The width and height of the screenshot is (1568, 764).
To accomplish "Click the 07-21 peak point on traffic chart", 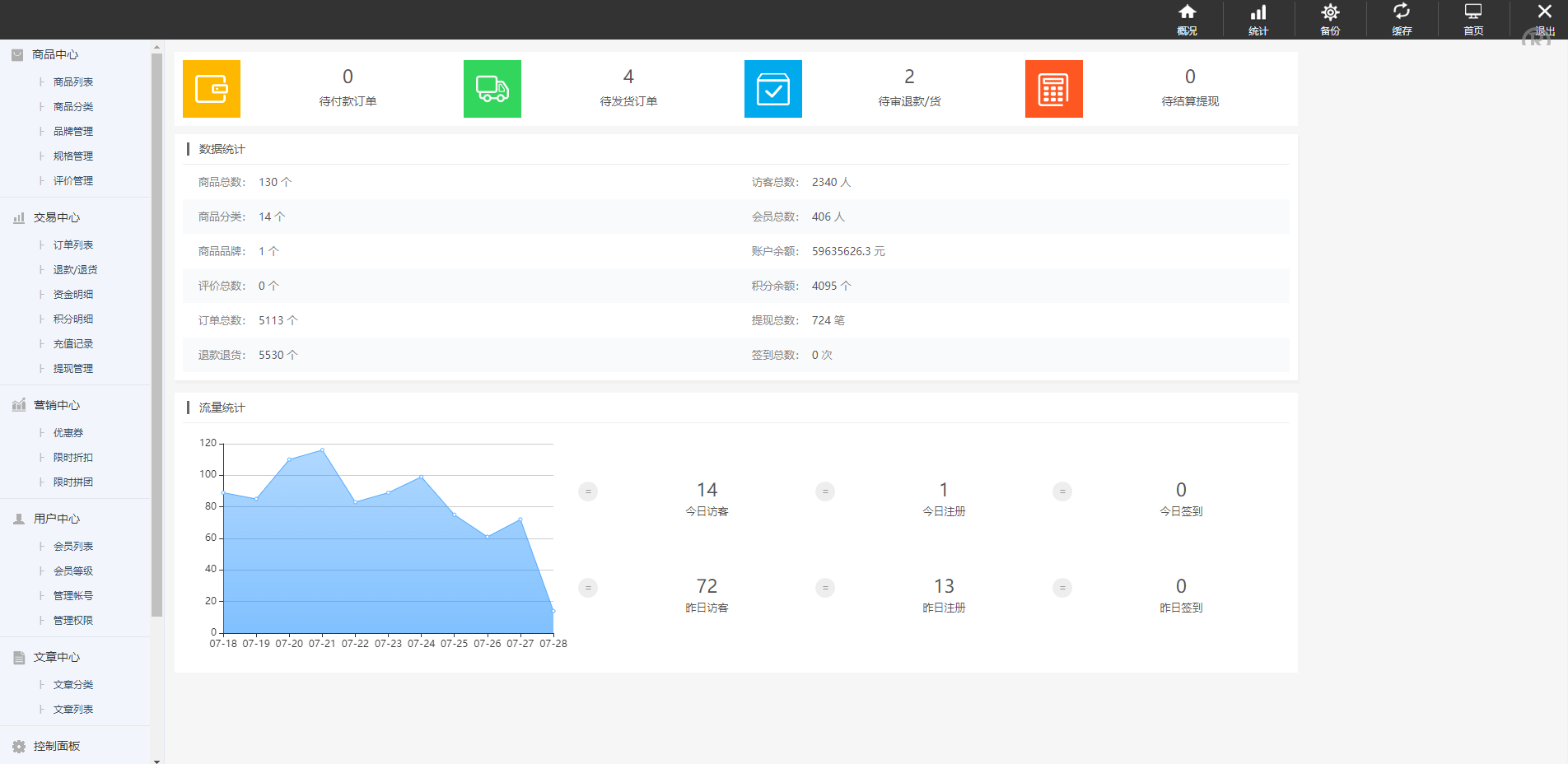I will coord(322,450).
